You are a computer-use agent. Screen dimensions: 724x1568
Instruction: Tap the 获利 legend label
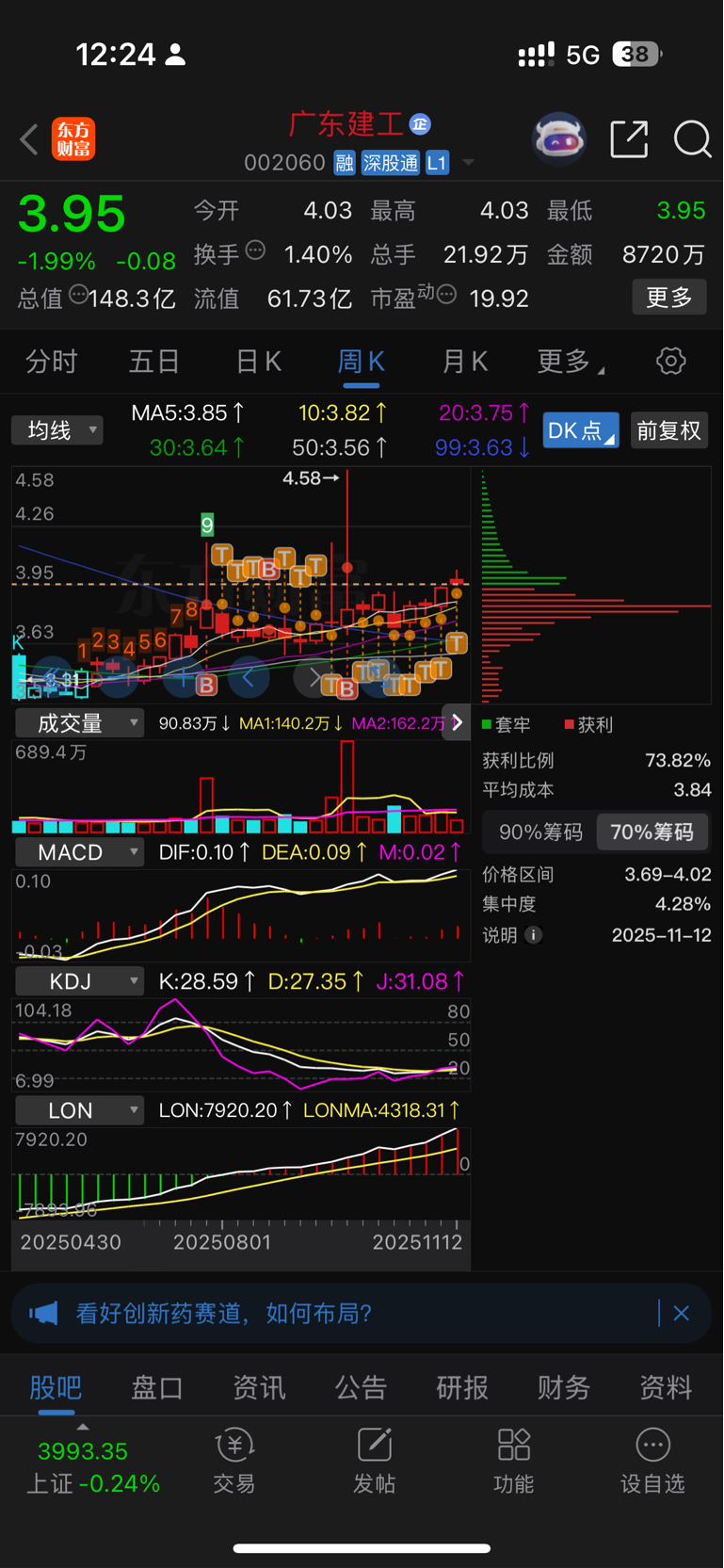[x=589, y=724]
